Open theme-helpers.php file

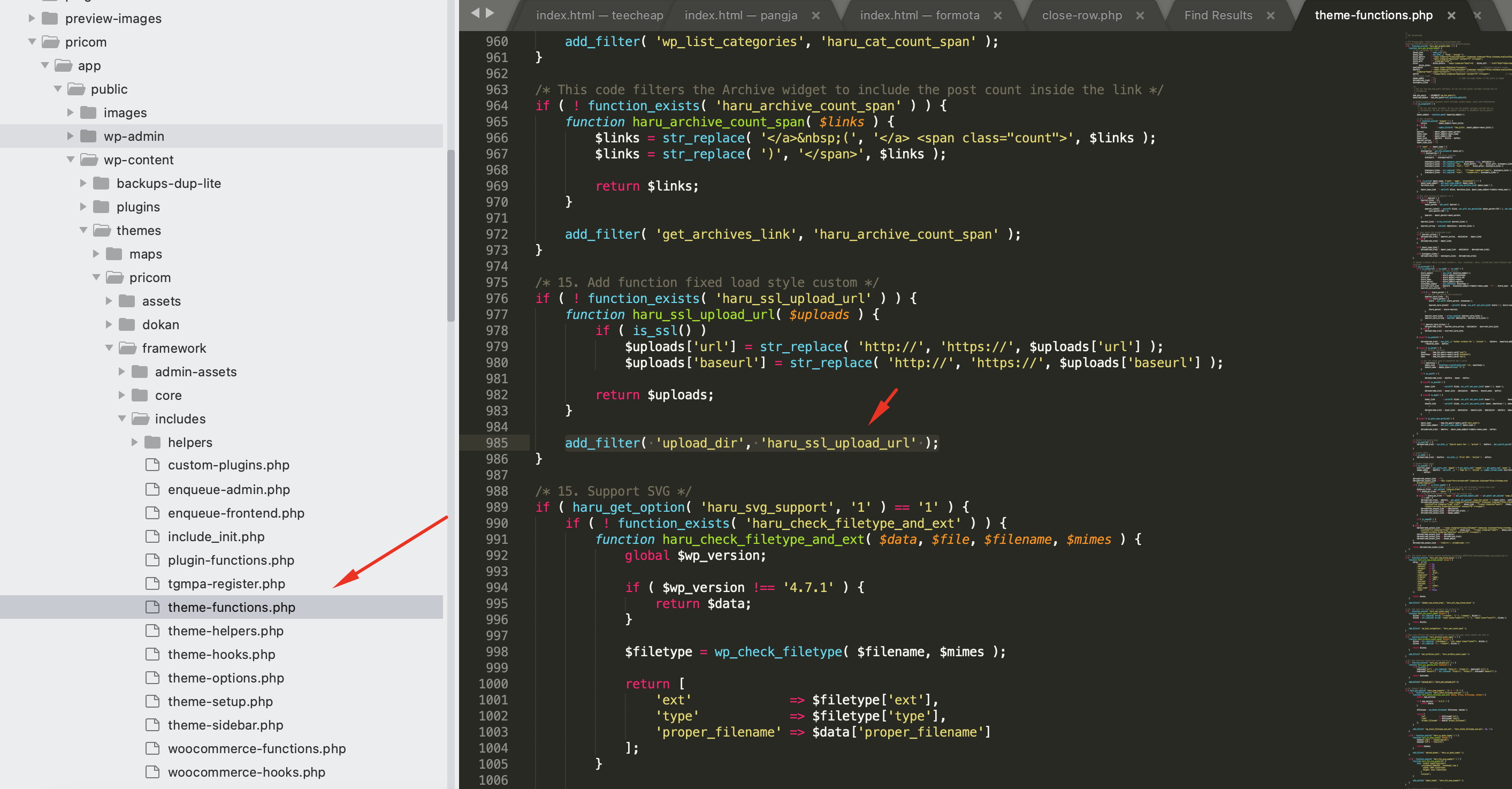pyautogui.click(x=225, y=631)
